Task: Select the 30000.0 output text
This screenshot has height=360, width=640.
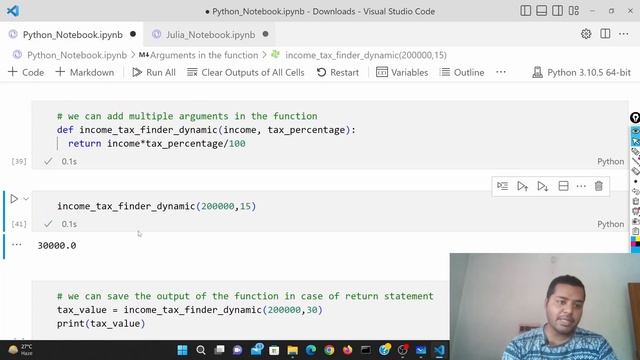Action: pyautogui.click(x=57, y=245)
